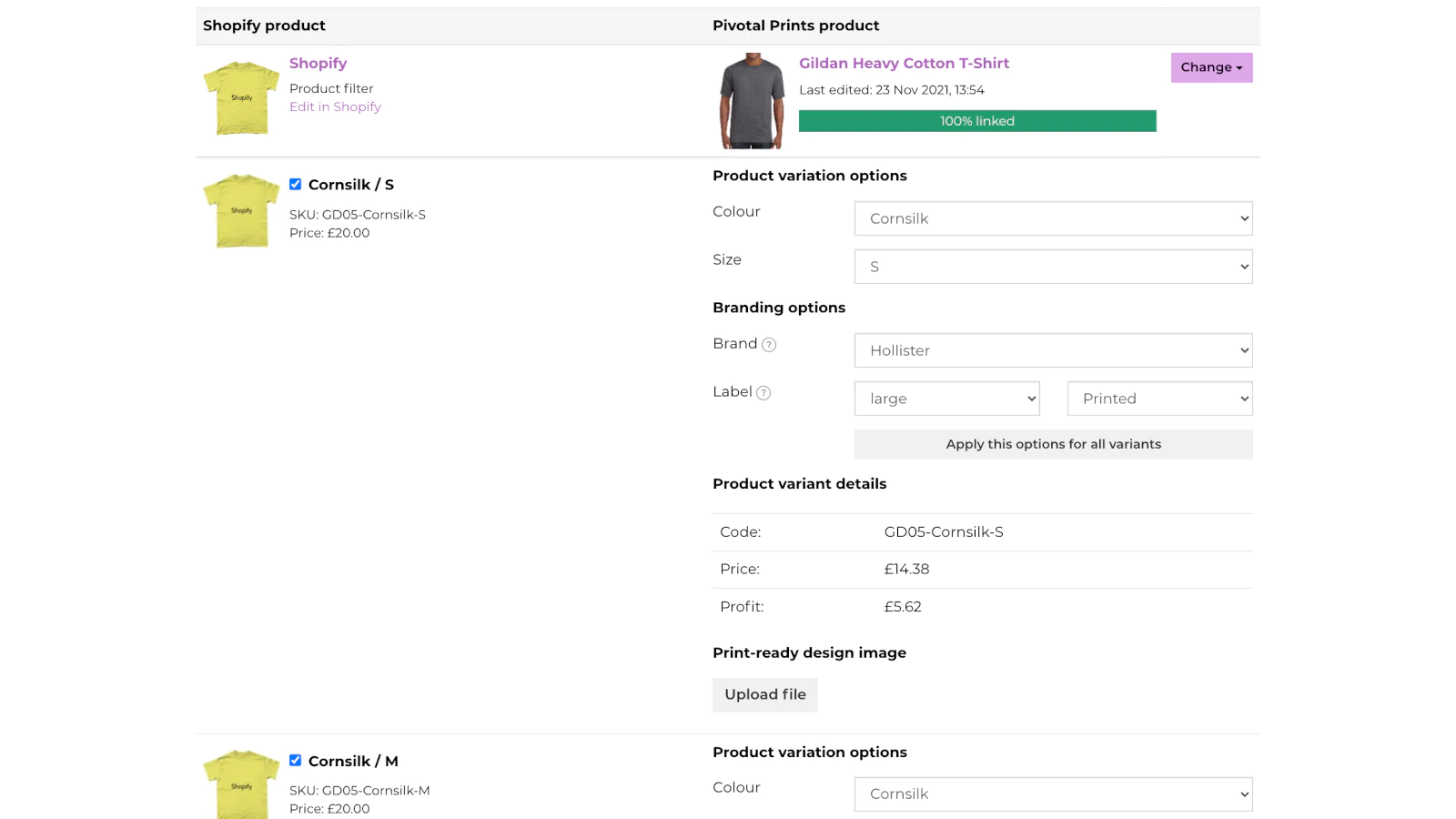Image resolution: width=1456 pixels, height=819 pixels.
Task: Click the Shopify product title link
Action: point(318,63)
